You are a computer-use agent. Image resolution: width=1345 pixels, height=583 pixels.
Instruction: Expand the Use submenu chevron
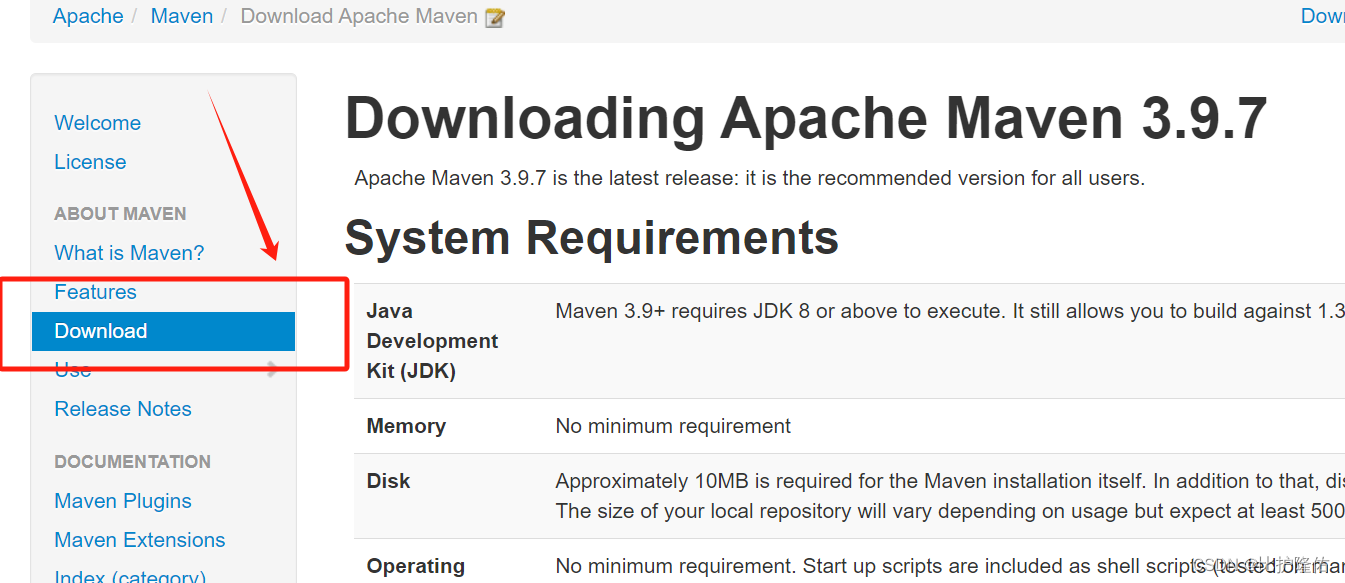click(x=273, y=370)
